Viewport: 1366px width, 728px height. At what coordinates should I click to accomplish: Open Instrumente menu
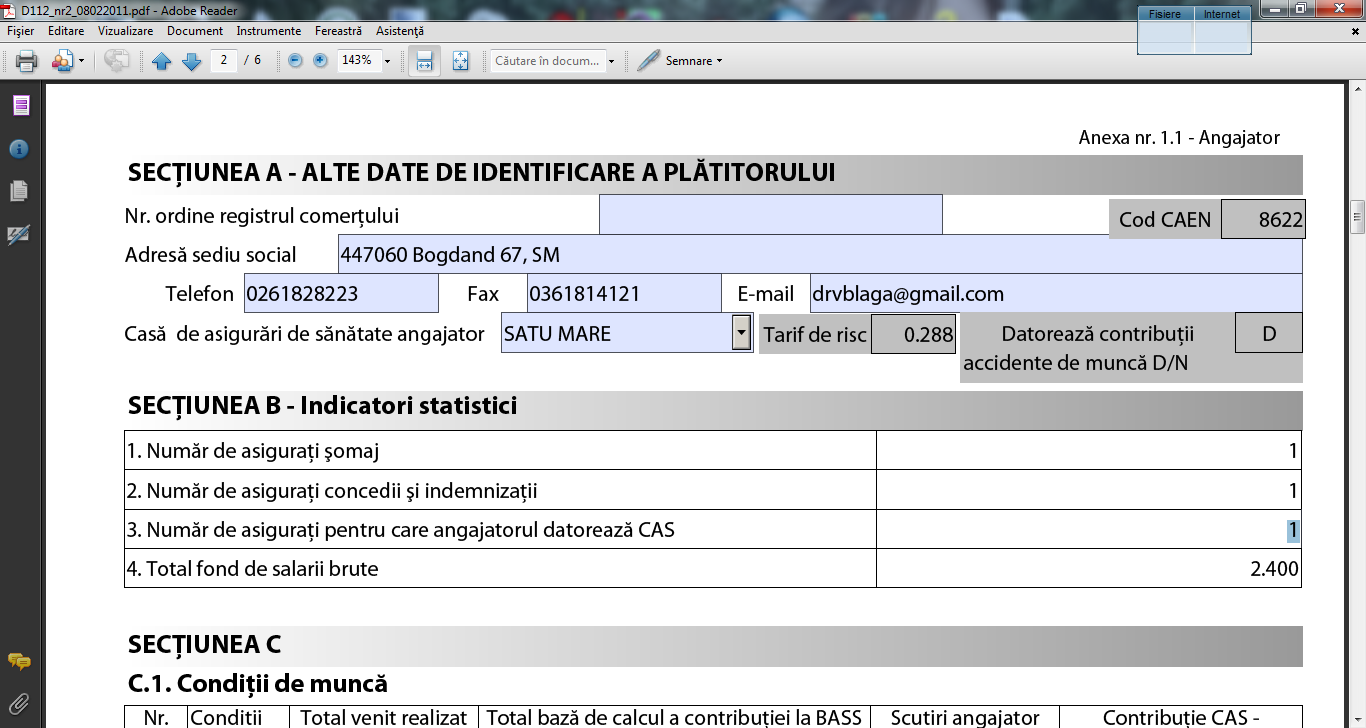pyautogui.click(x=269, y=31)
